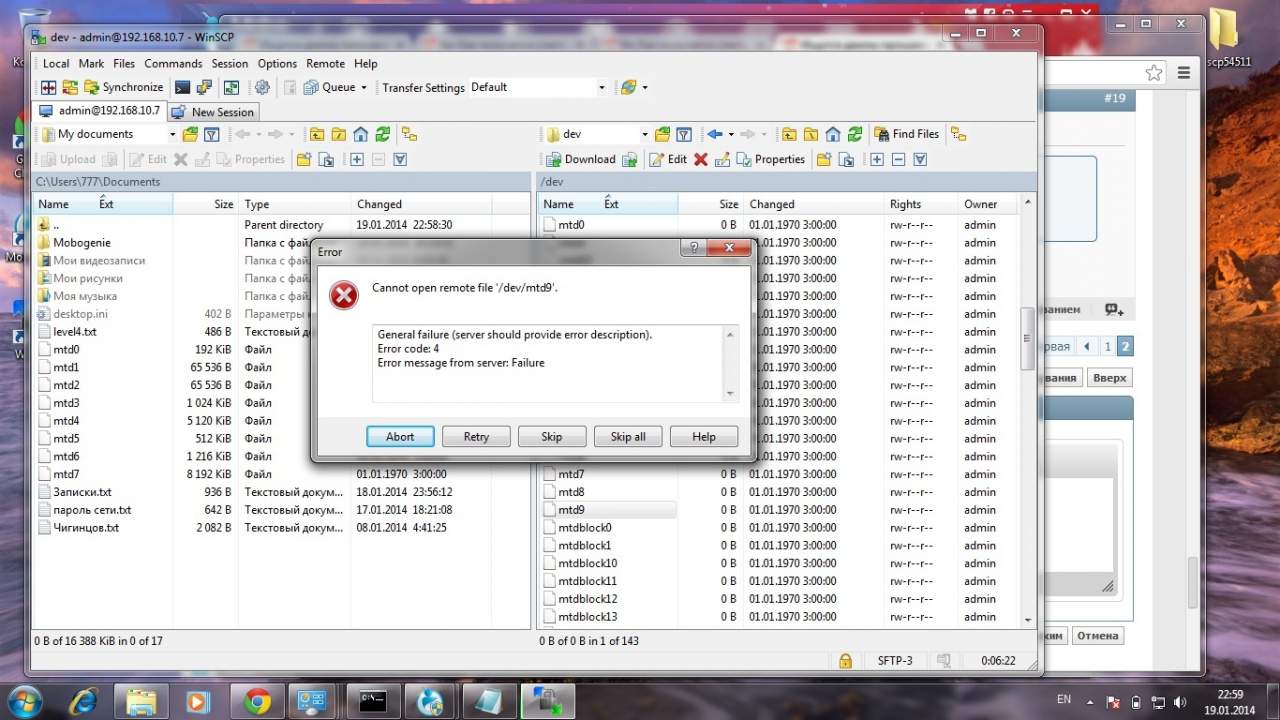Viewport: 1280px width, 720px height.
Task: Open Google Chrome from taskbar
Action: [x=258, y=701]
